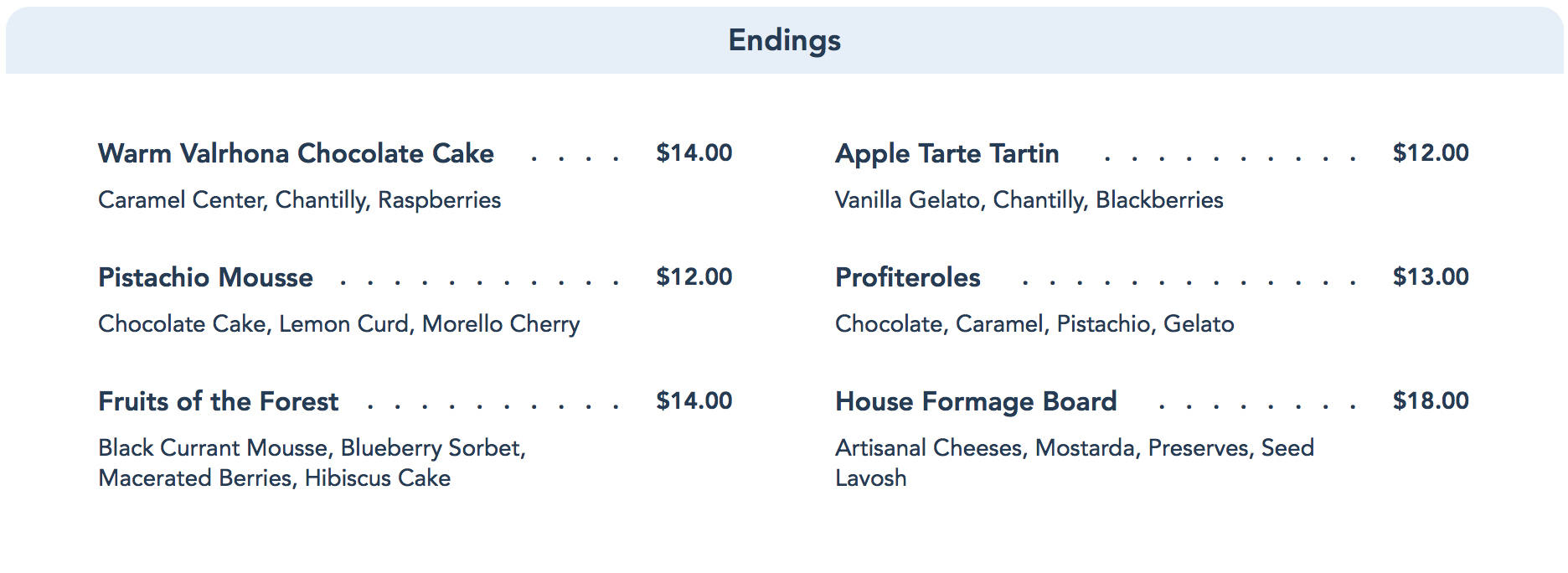Screen dimensions: 1568x573
Task: Click Artisanal Cheeses, Mostarda description
Action: point(1074,448)
